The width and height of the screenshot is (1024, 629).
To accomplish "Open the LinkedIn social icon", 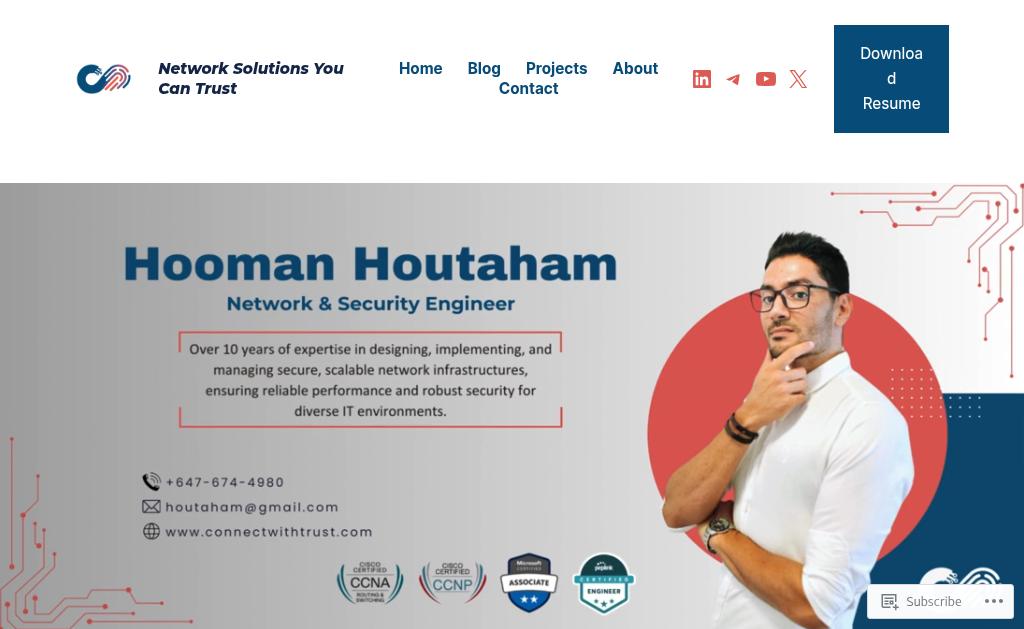I will pos(701,79).
